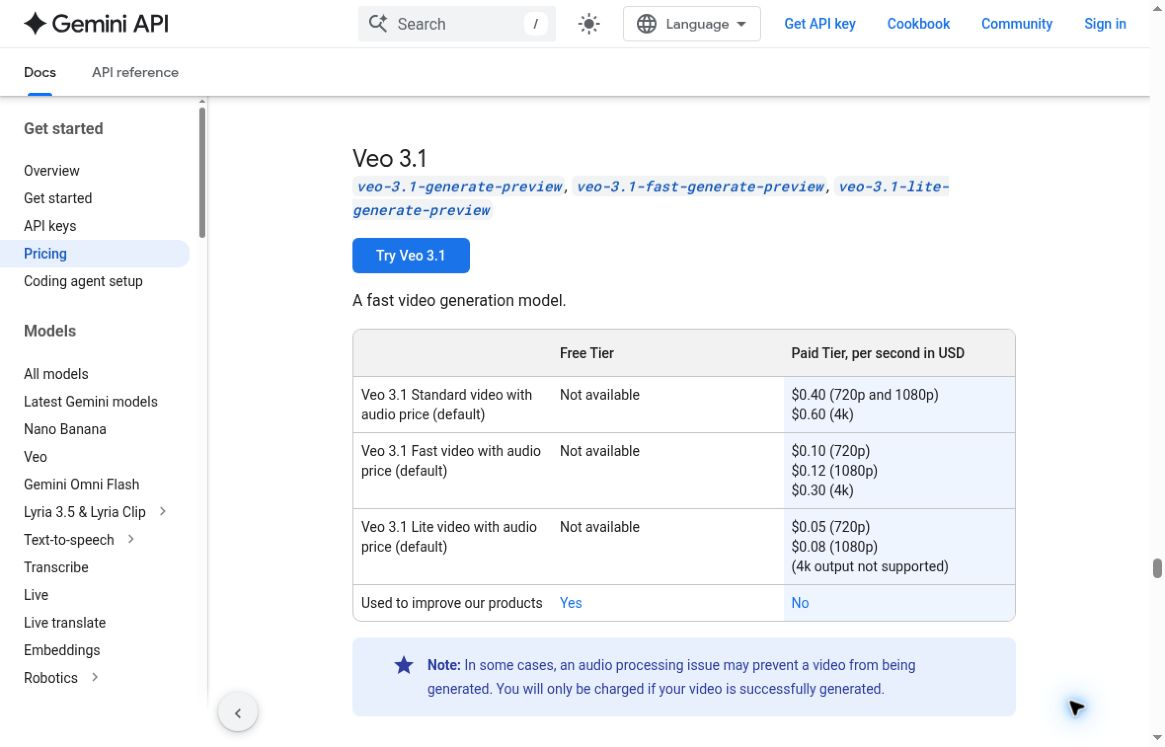
Task: Expand the Text-to-speech chevron
Action: (131, 539)
